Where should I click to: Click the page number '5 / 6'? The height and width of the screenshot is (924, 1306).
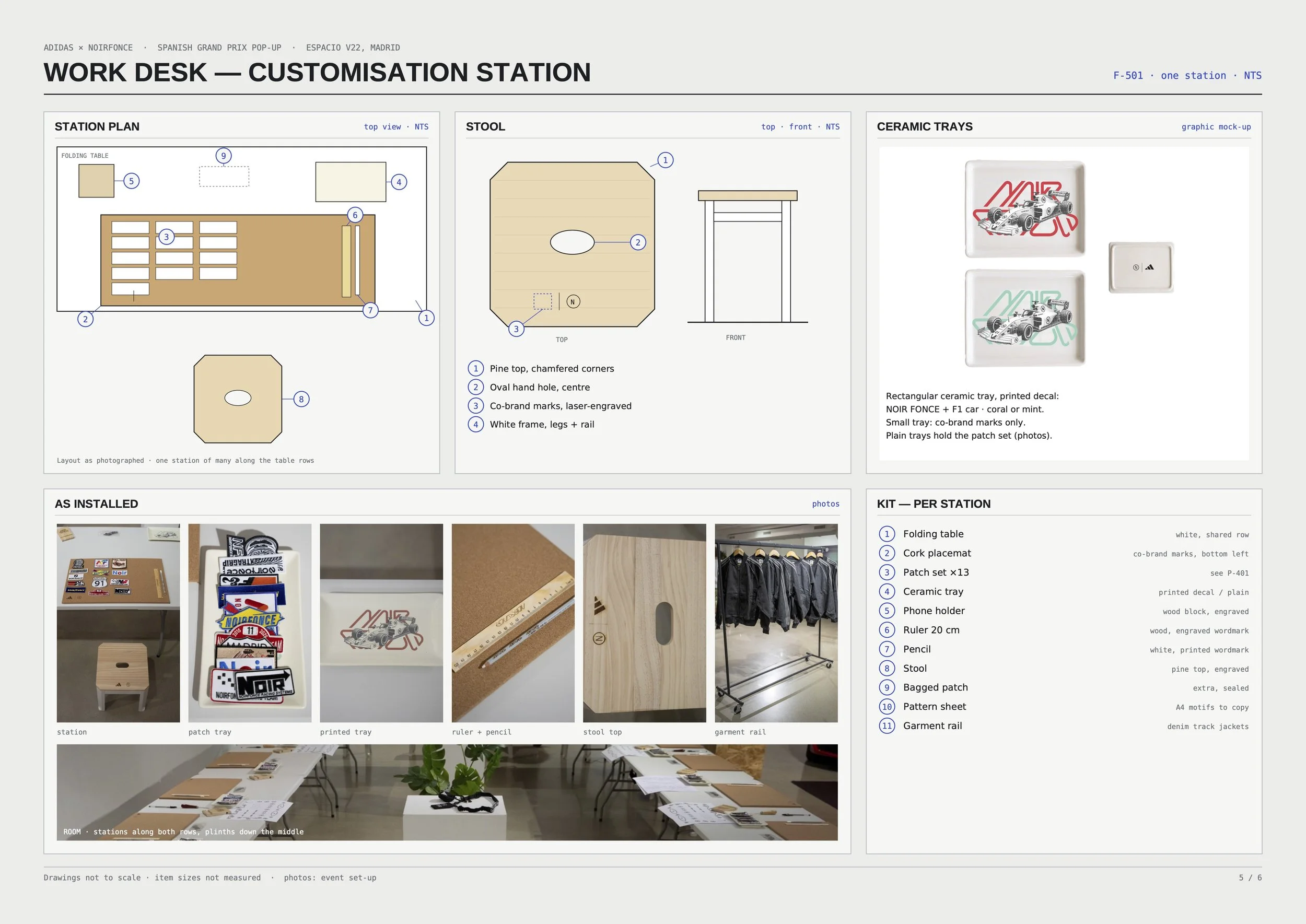tap(1250, 878)
